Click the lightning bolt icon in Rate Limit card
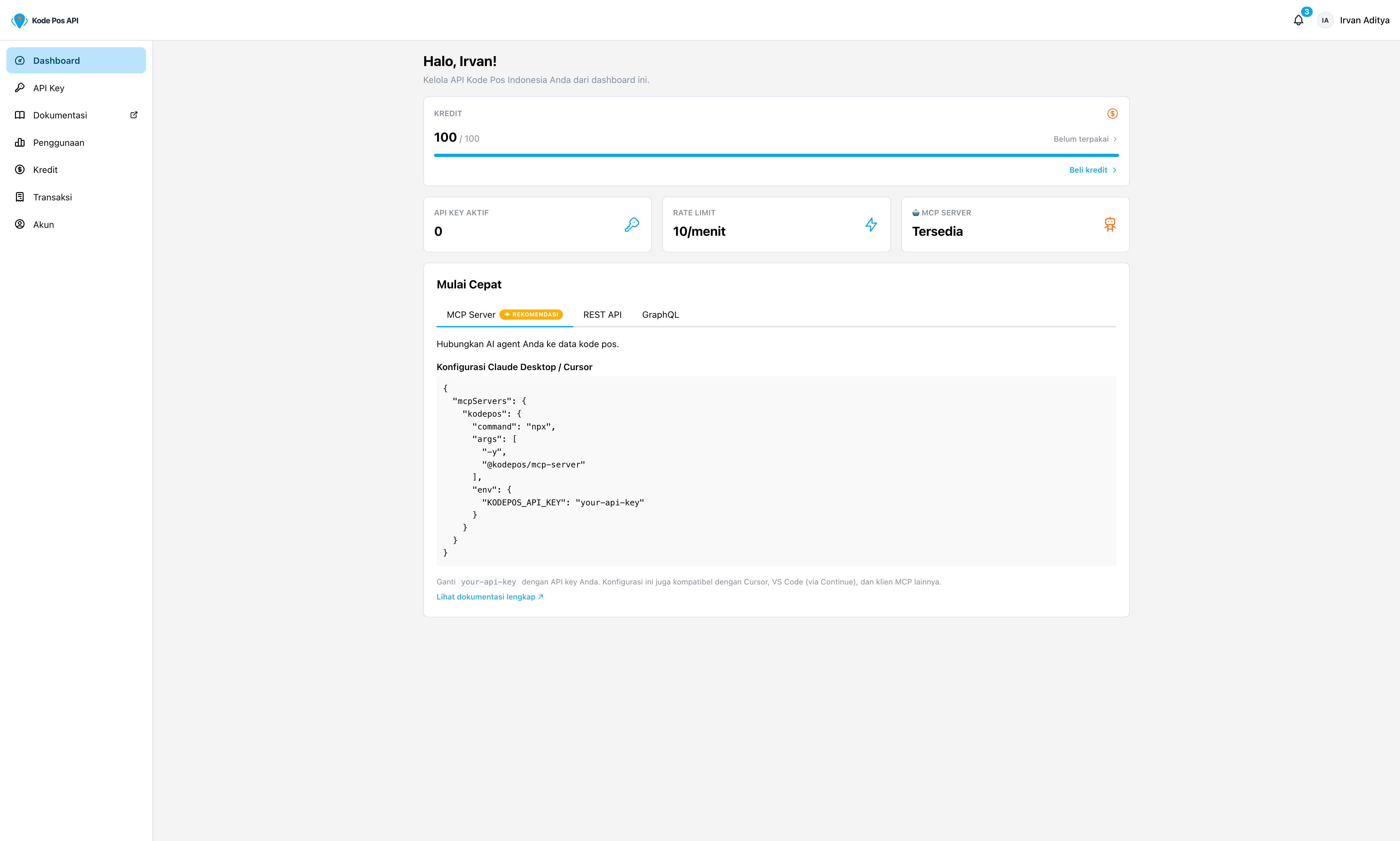1400x841 pixels. click(x=871, y=225)
